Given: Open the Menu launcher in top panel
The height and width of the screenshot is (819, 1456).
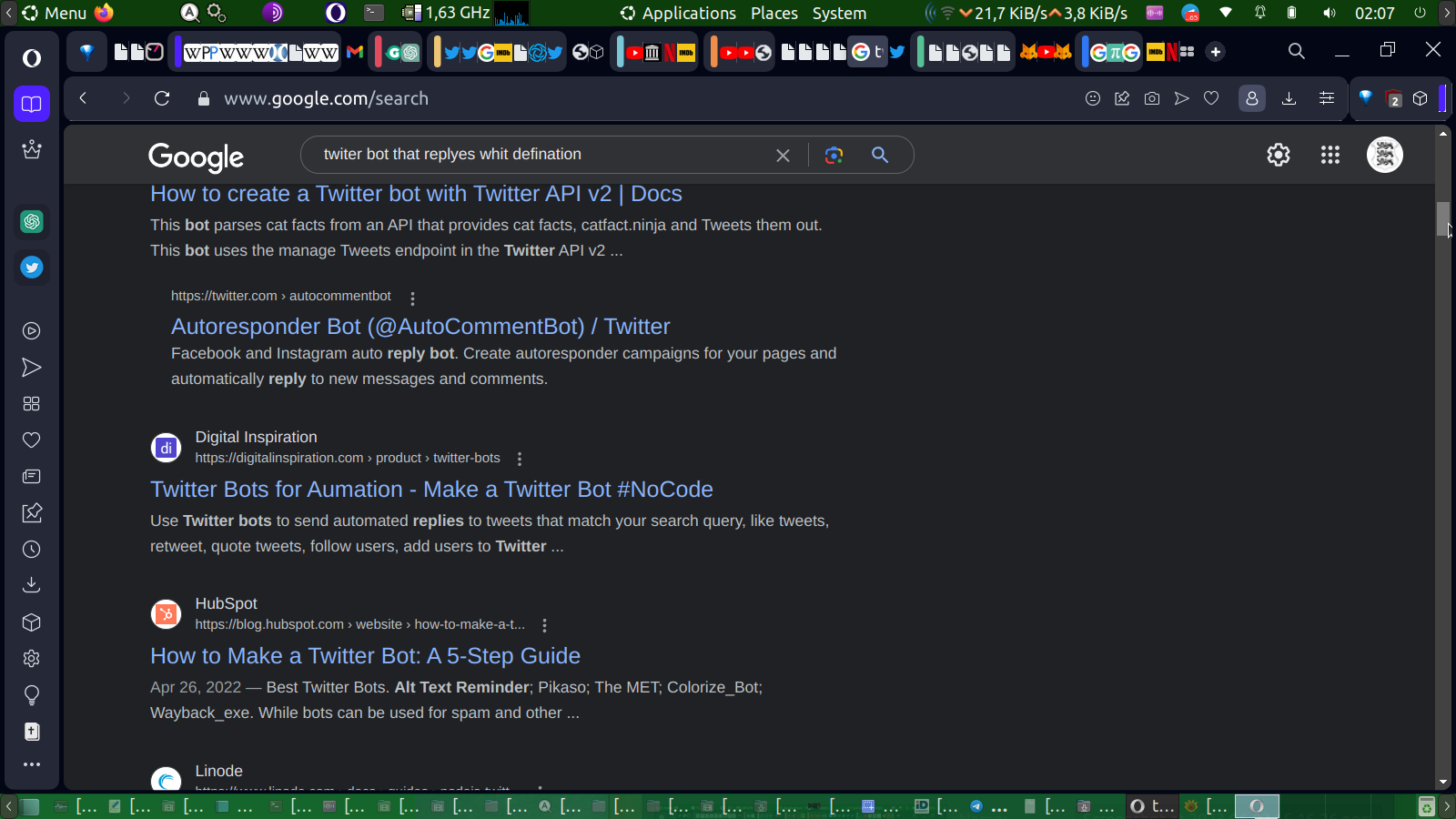Looking at the screenshot, I should 55,13.
